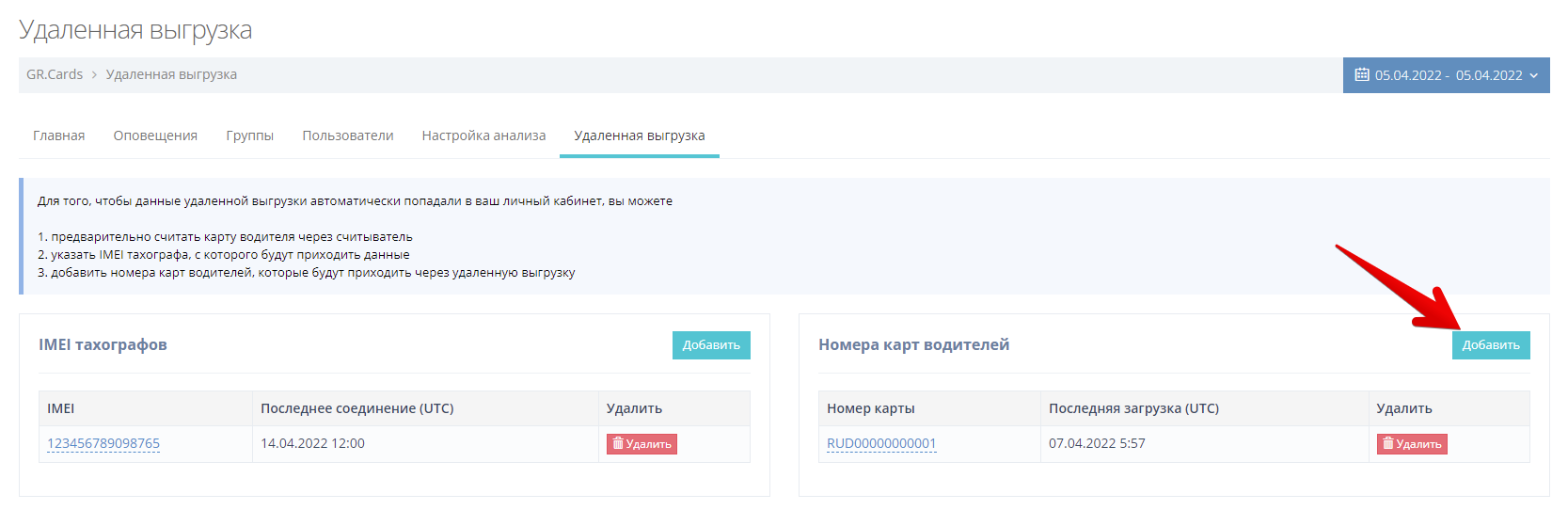Click Последнее соединение (UTC) column header
1568x526 pixels.
click(x=356, y=408)
